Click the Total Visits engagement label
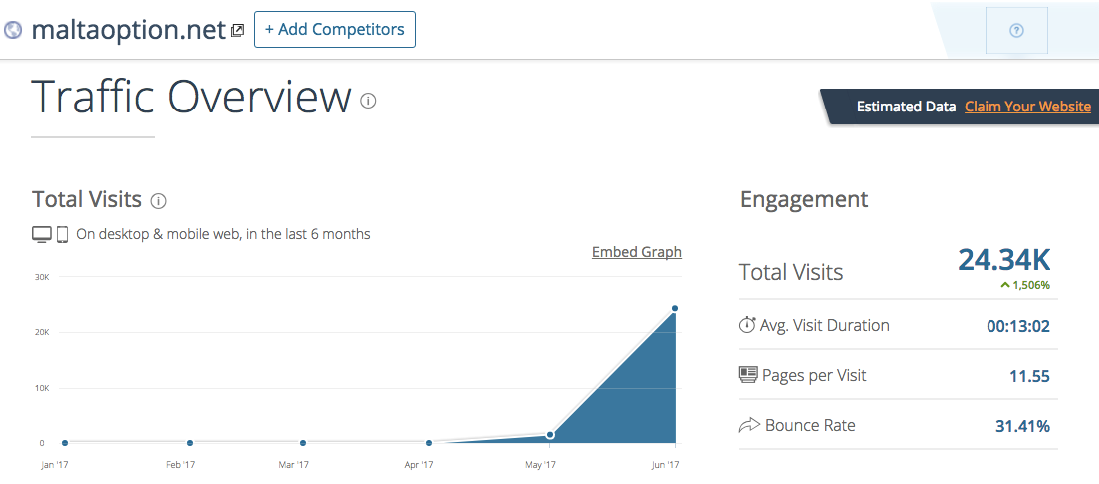This screenshot has height=484, width=1099. [x=791, y=272]
